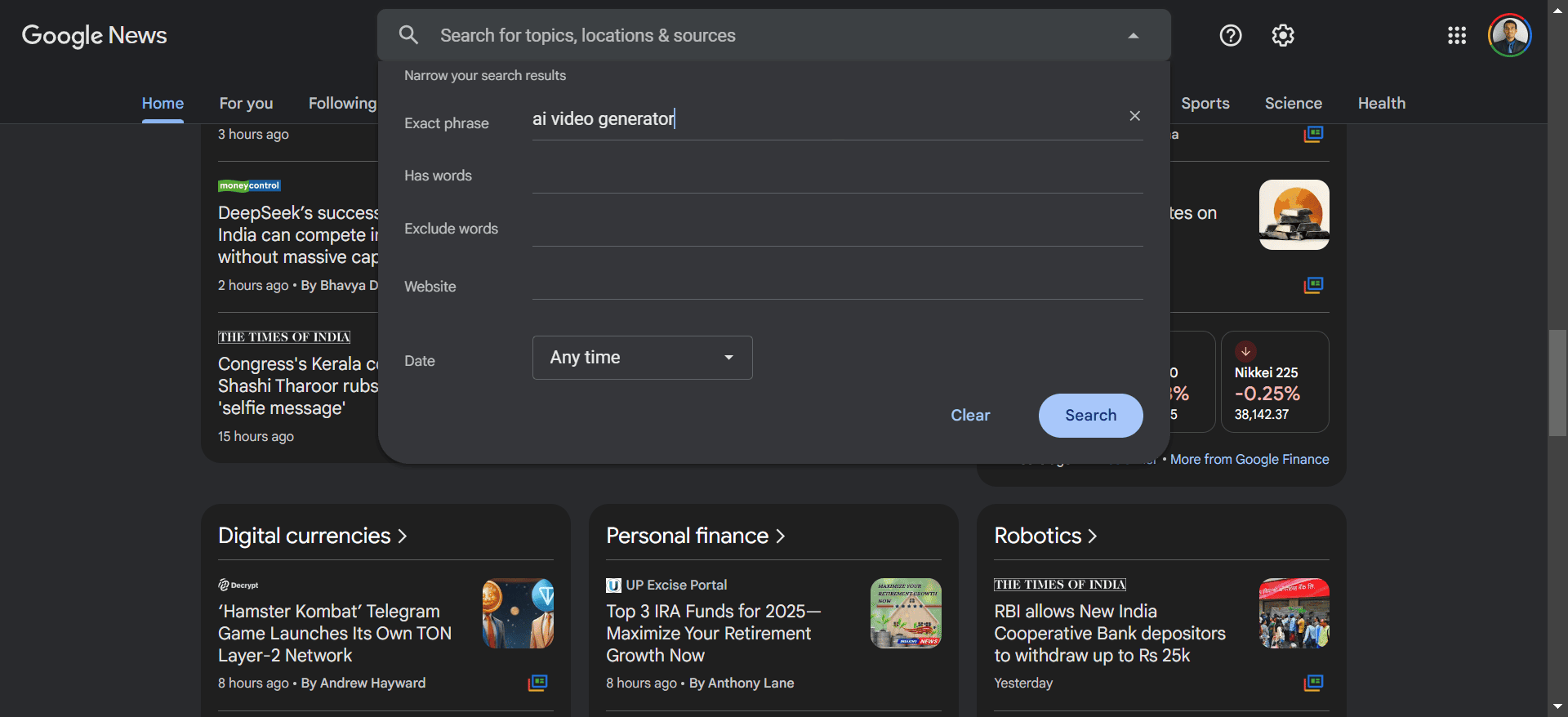Click the search magnifier icon
The image size is (1568, 717).
408,35
